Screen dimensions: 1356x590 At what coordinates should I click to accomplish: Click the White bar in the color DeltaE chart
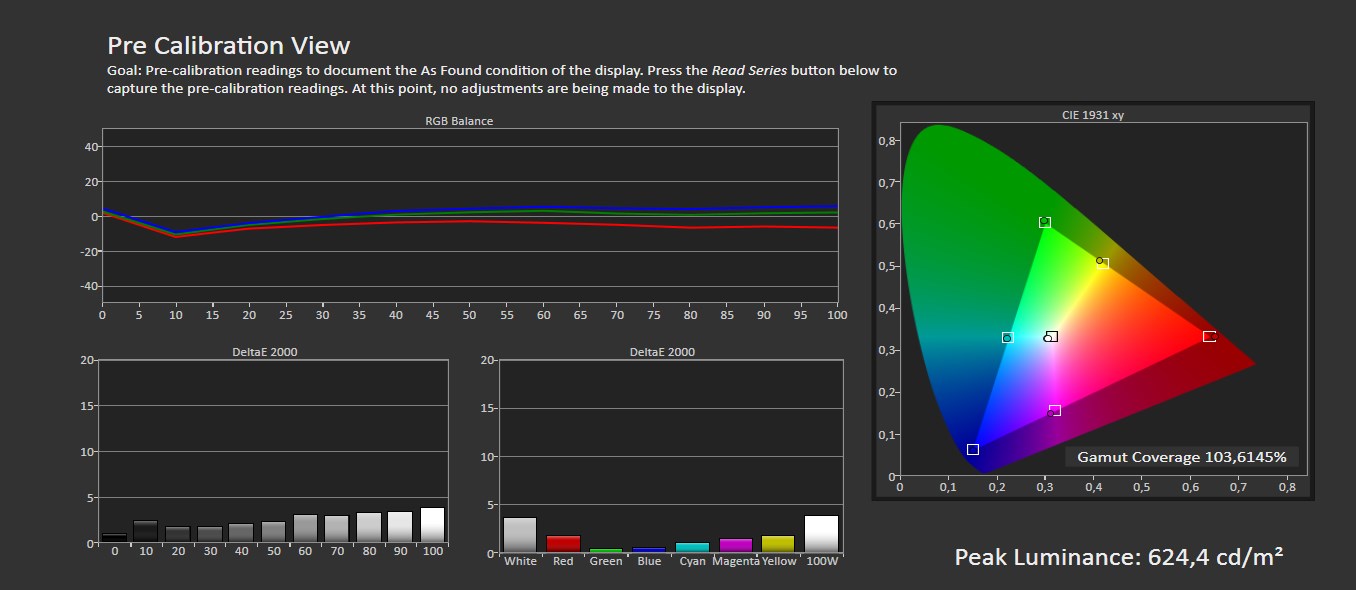coord(520,534)
